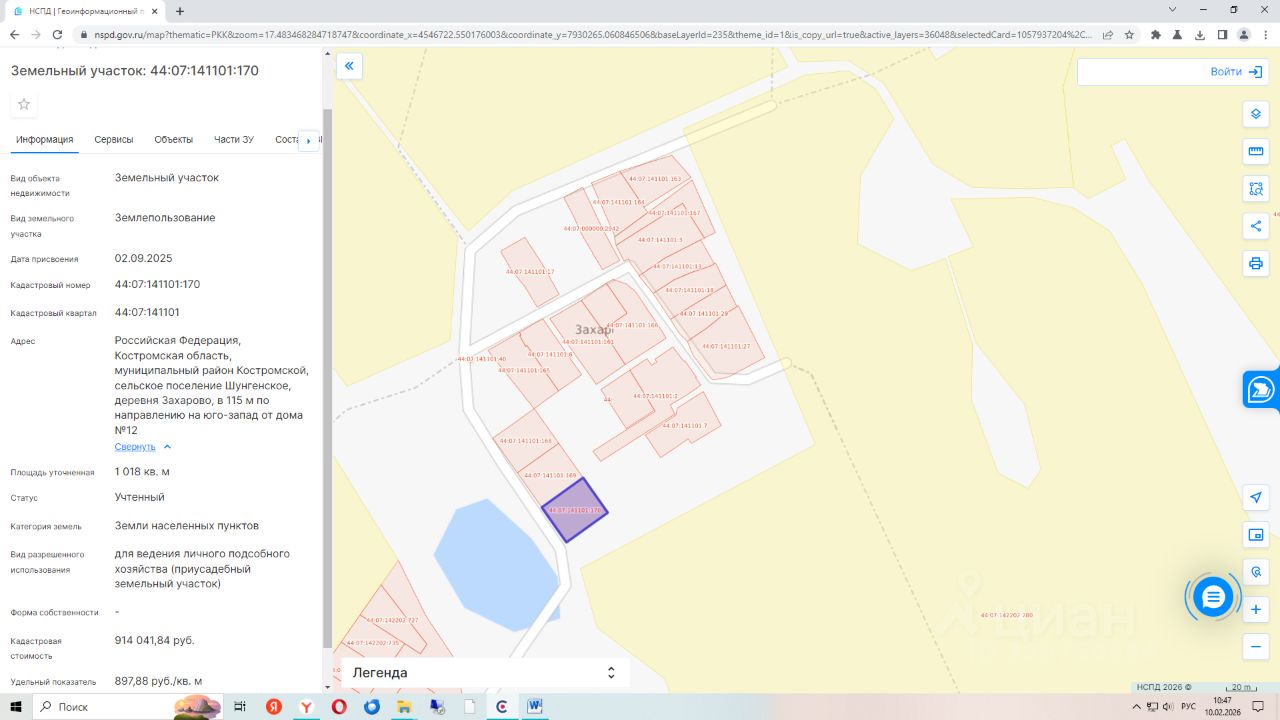Click the assignment date 02.09.2025

coord(144,258)
